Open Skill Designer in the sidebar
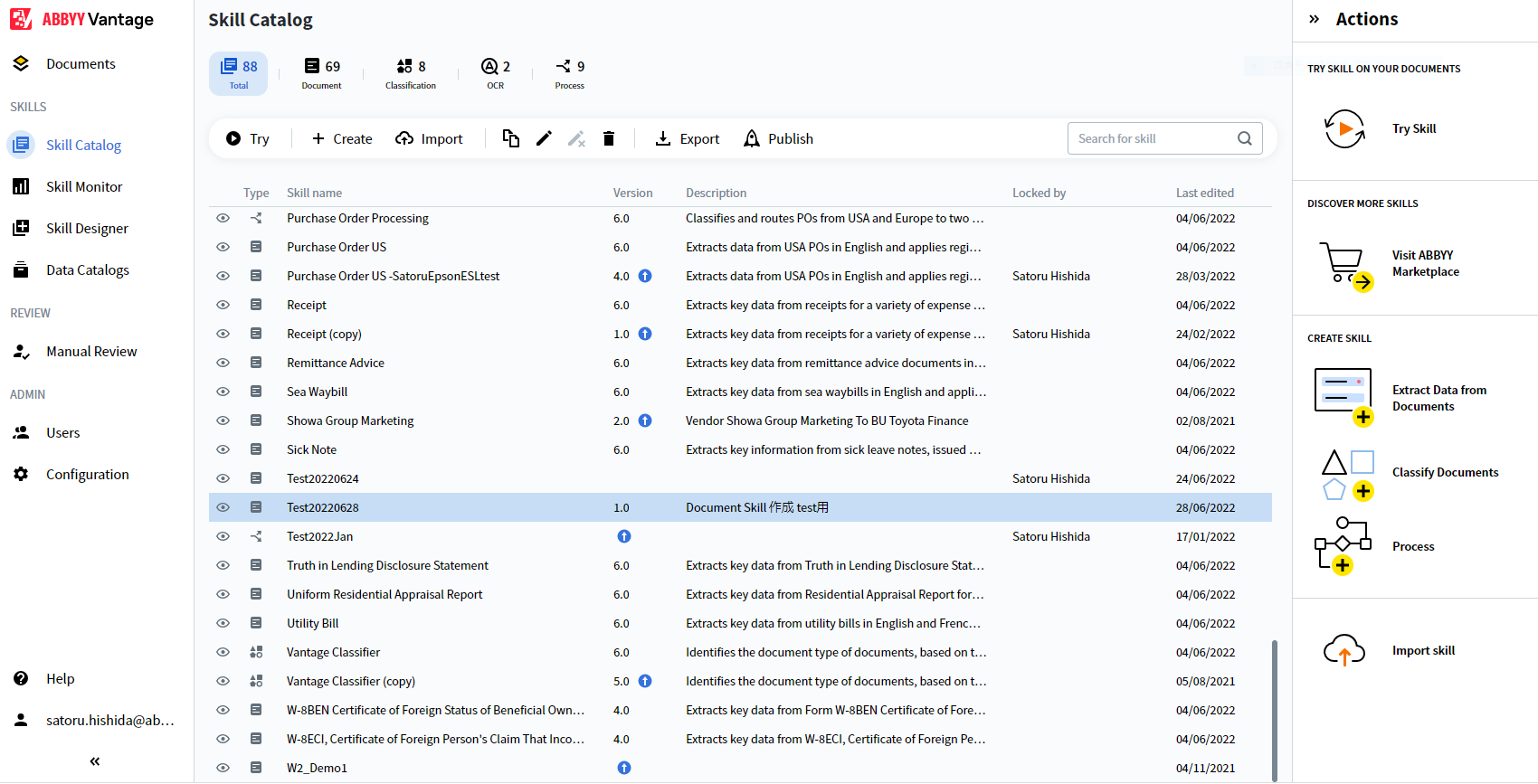Image resolution: width=1538 pixels, height=784 pixels. pos(87,228)
